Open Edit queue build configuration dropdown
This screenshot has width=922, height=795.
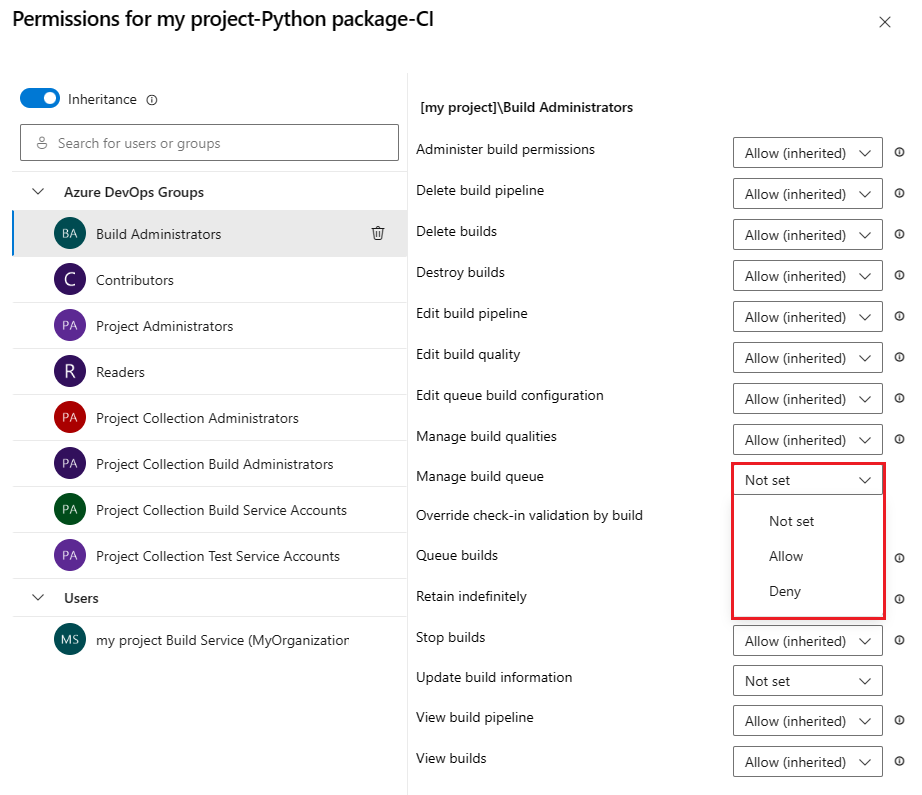pos(807,399)
